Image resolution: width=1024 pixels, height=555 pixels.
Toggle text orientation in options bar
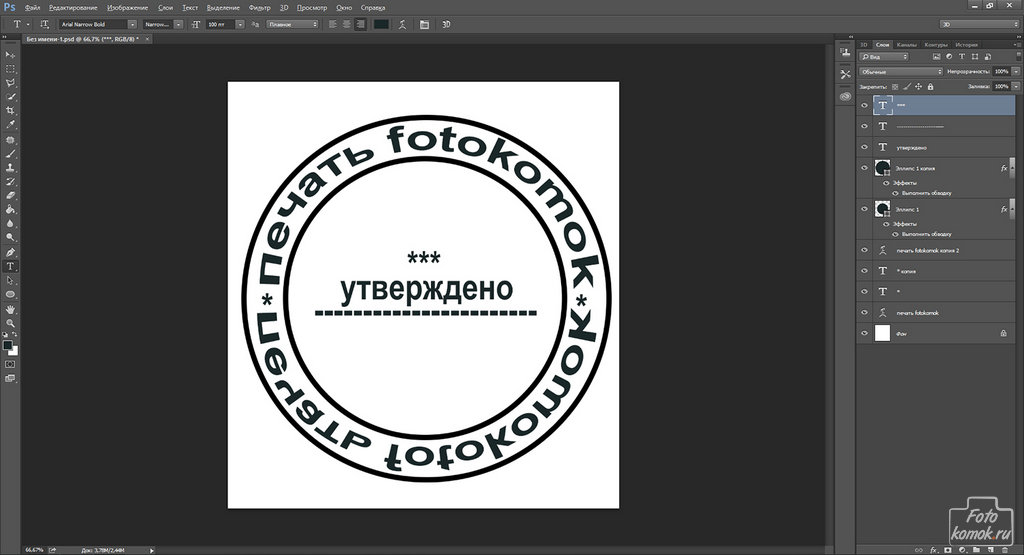pos(44,24)
